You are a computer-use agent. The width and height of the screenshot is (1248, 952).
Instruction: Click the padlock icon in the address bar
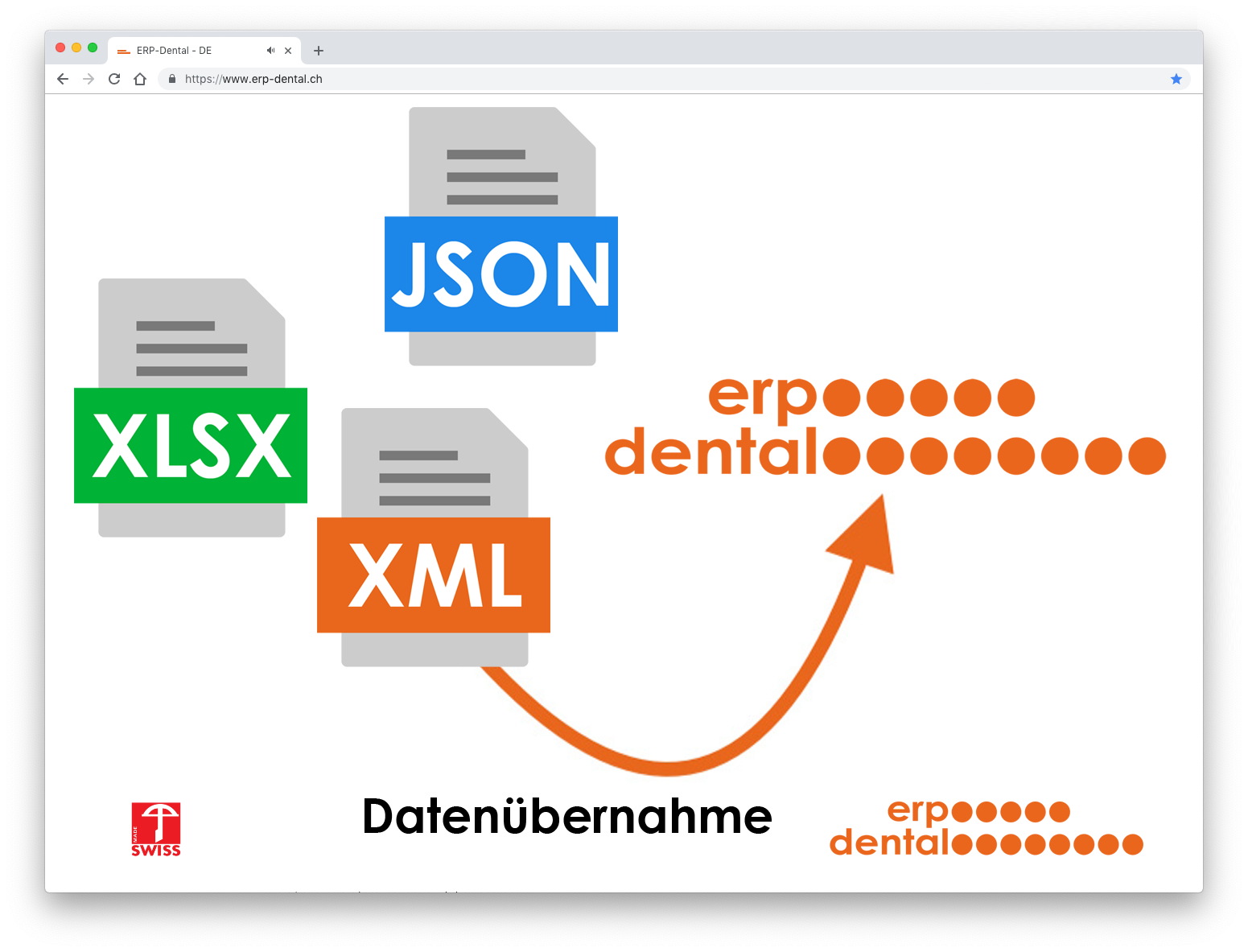[x=171, y=79]
